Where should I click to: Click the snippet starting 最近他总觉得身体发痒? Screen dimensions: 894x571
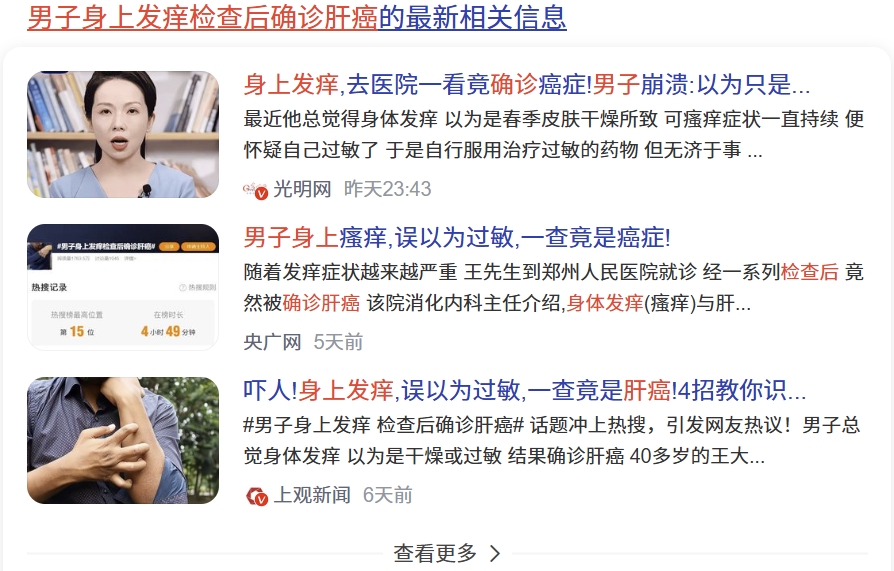coord(554,135)
